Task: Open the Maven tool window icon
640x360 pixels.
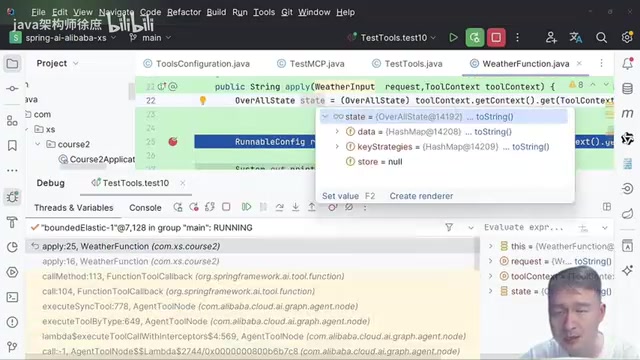Action: (x=627, y=113)
